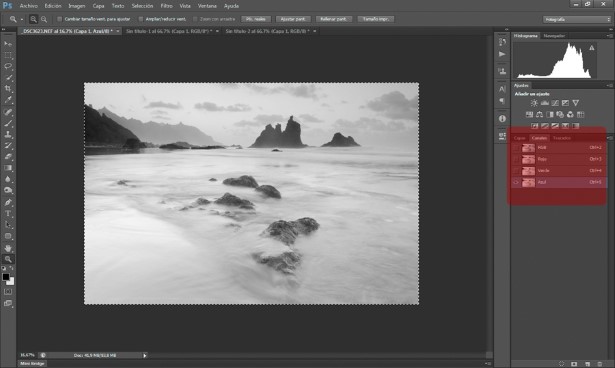Toggle Quick Mask mode icon
The width and height of the screenshot is (615, 368).
8,292
